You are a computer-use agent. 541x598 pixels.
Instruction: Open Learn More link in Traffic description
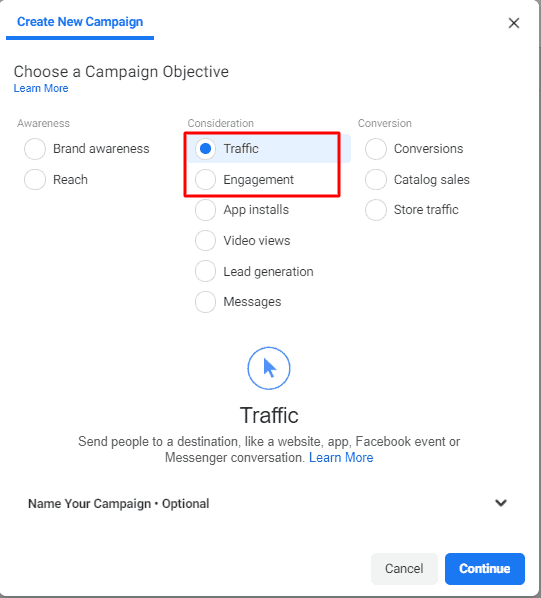tap(341, 457)
